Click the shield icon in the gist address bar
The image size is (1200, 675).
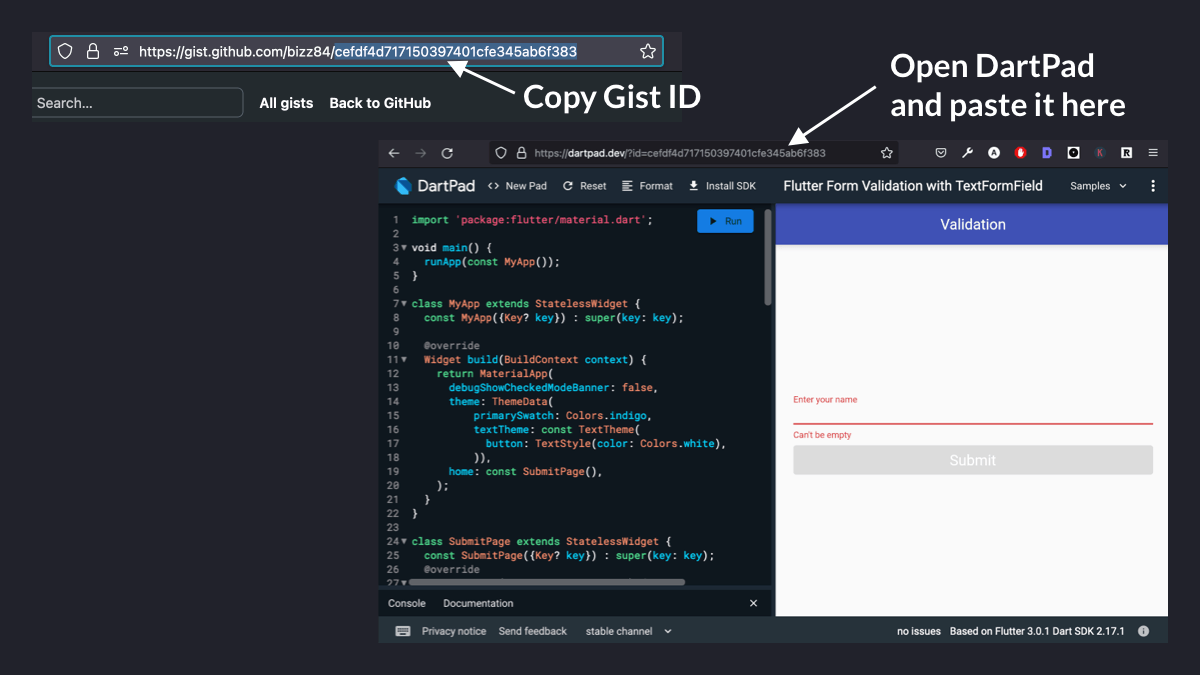click(x=65, y=51)
